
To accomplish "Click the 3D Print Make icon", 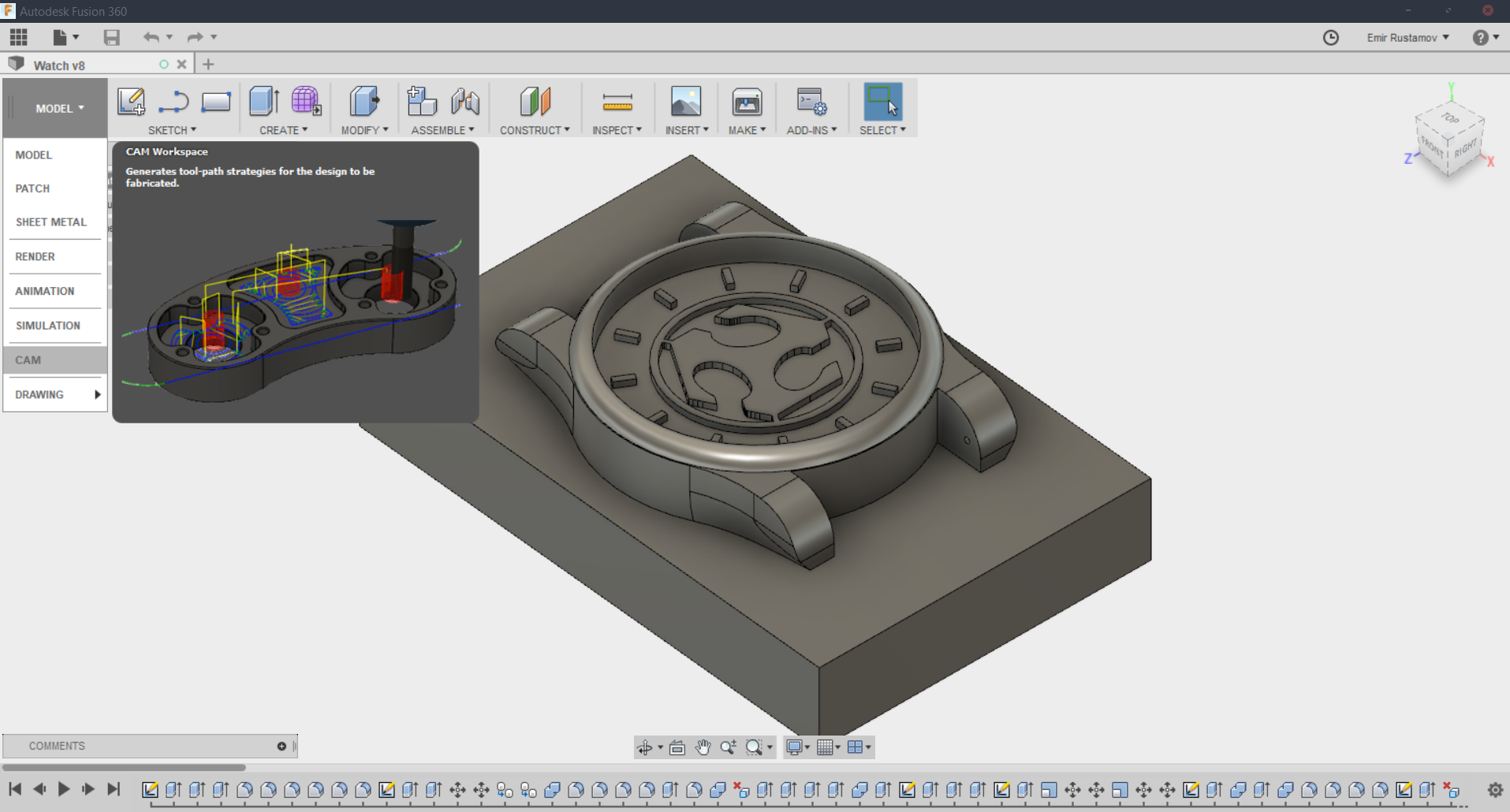I will 746,102.
